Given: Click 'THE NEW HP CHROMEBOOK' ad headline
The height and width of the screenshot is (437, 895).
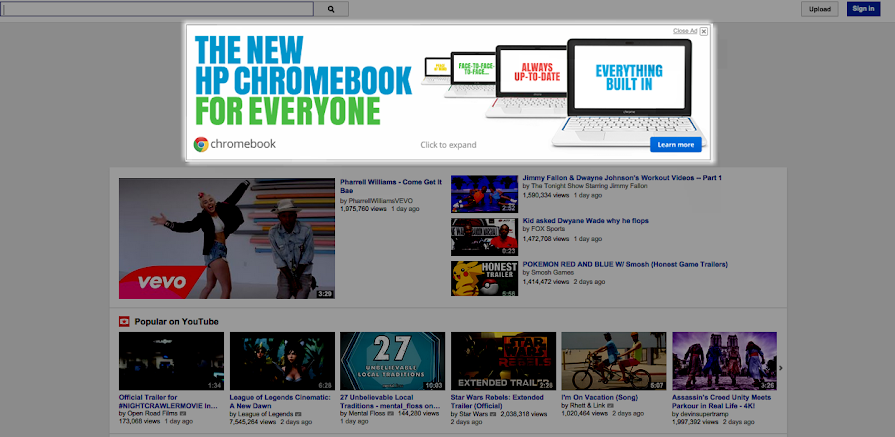Looking at the screenshot, I should [303, 64].
